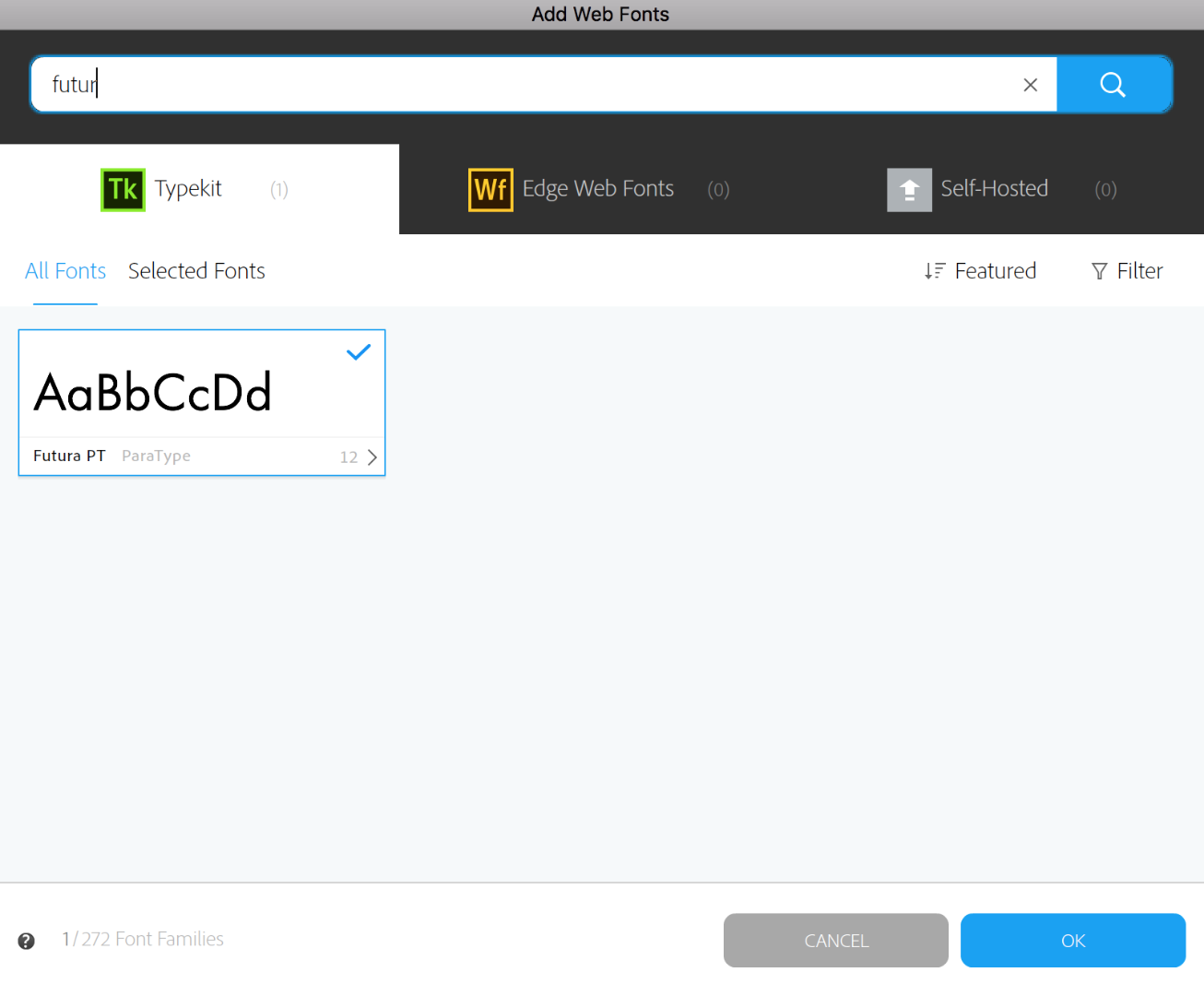Click the Tk Typekit logo icon
Screen dimensions: 1204x996
coord(123,190)
